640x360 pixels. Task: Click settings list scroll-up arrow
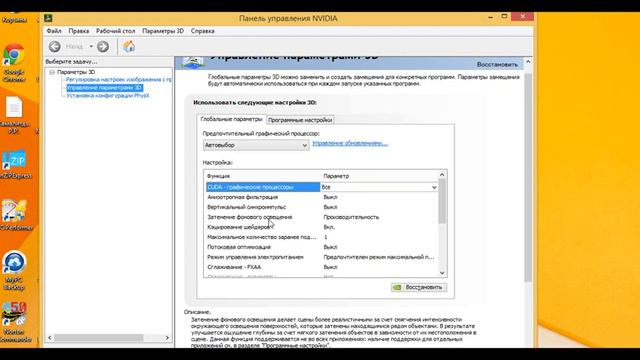pyautogui.click(x=442, y=175)
